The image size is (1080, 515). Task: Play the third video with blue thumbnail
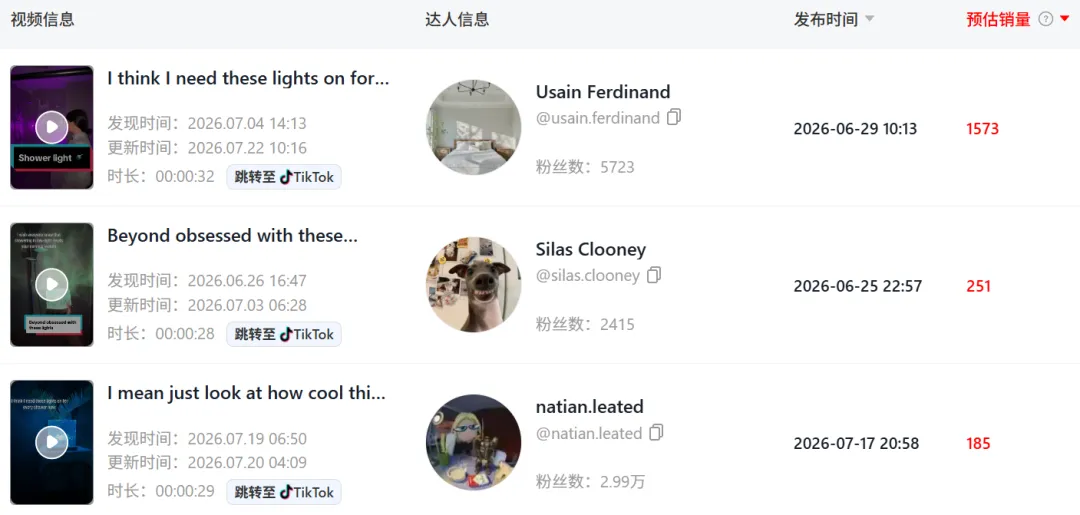pos(52,442)
